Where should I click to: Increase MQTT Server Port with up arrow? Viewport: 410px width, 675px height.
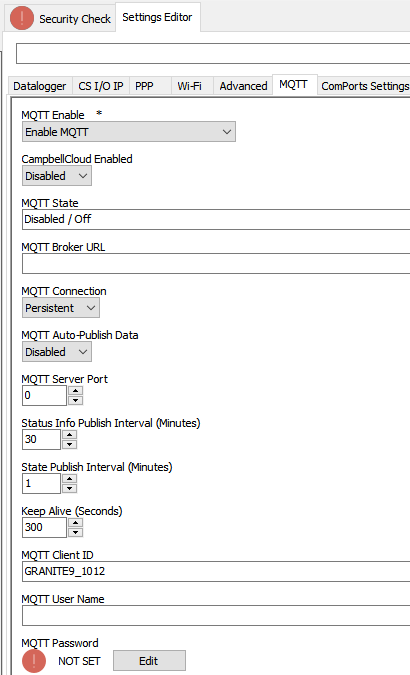point(75,390)
